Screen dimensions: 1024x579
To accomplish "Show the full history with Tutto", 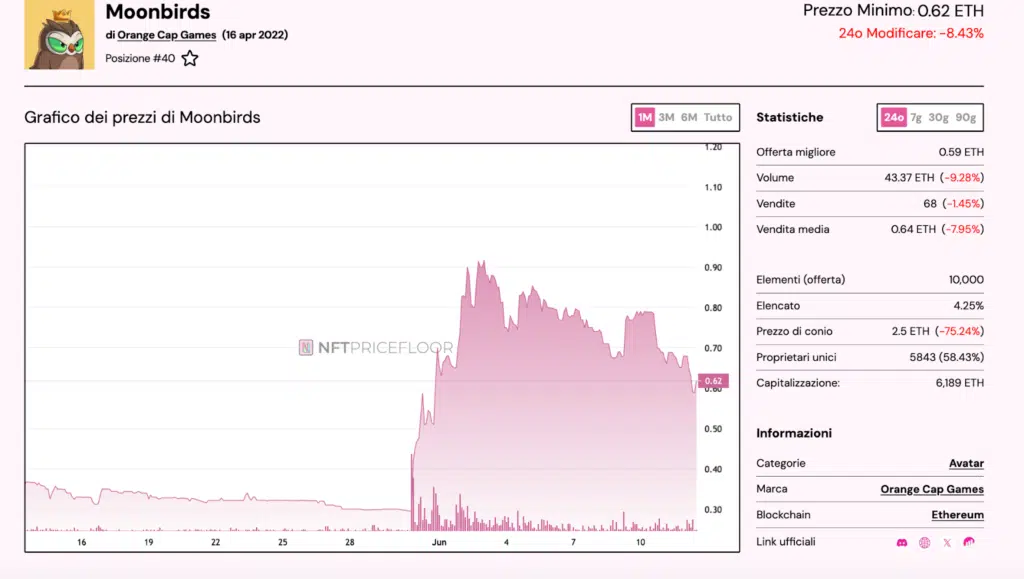I will tap(718, 117).
